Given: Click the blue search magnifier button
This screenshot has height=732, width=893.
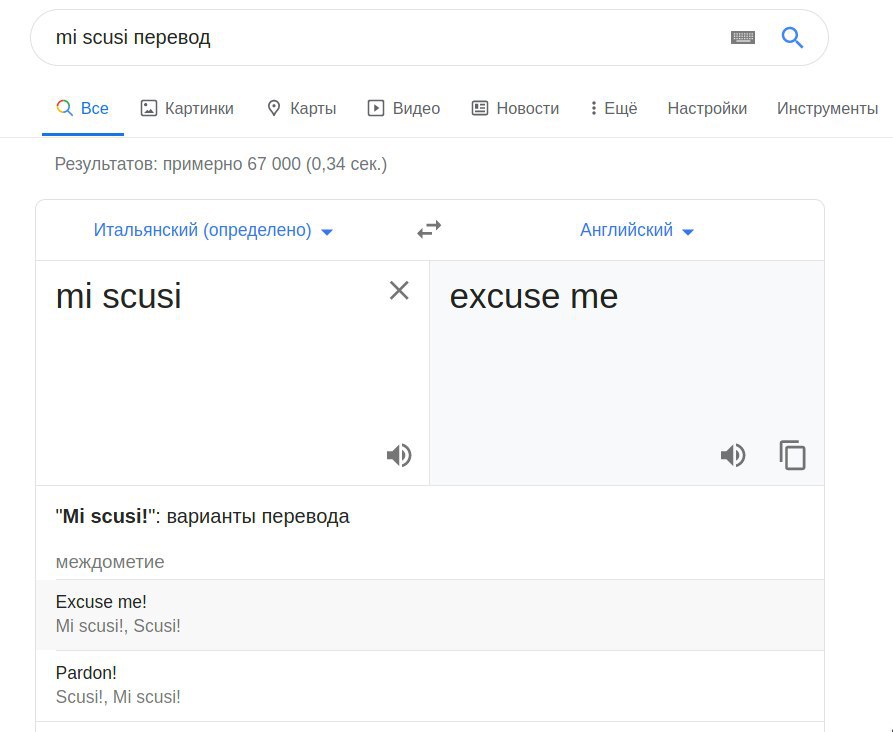Looking at the screenshot, I should (792, 38).
